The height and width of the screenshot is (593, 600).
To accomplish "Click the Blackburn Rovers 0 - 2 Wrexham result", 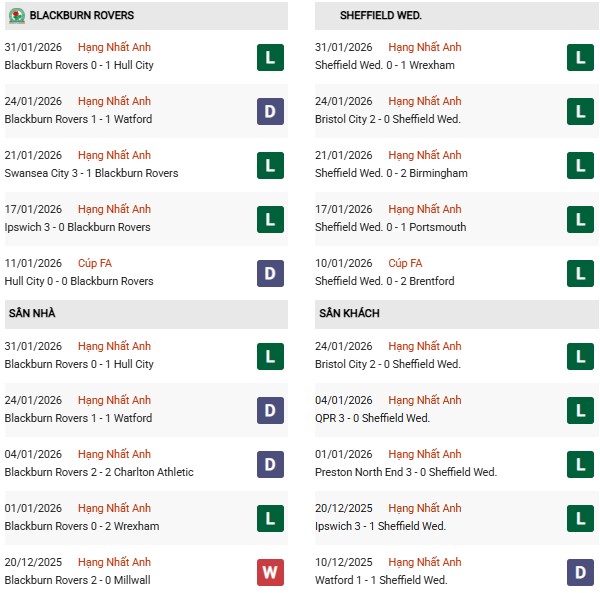I will click(x=82, y=526).
